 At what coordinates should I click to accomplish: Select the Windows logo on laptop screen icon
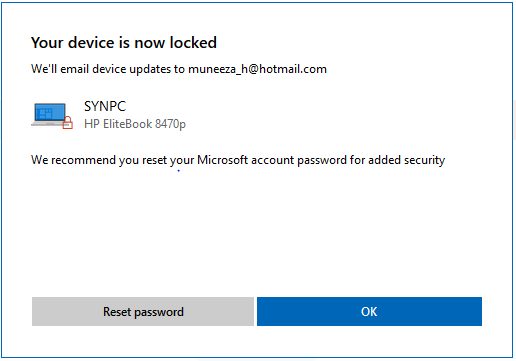46,113
